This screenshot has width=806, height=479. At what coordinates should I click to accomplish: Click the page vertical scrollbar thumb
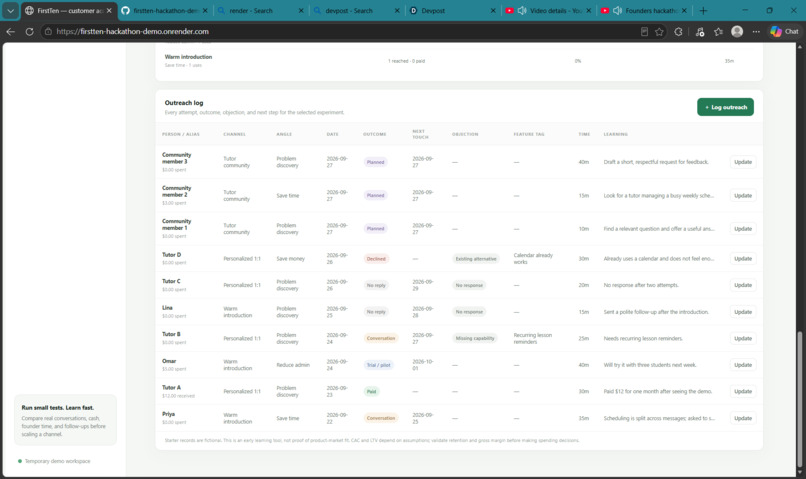[x=799, y=398]
